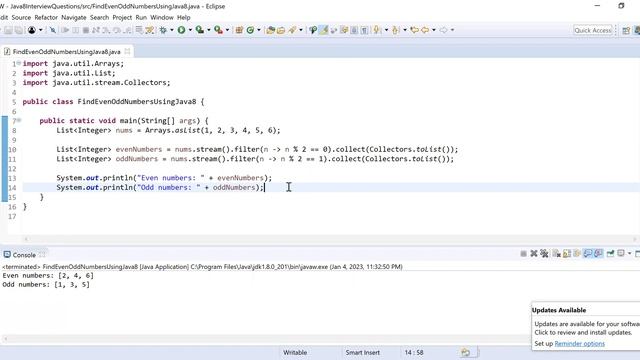640x360 pixels.
Task: Open the Window menu
Action: [162, 18]
